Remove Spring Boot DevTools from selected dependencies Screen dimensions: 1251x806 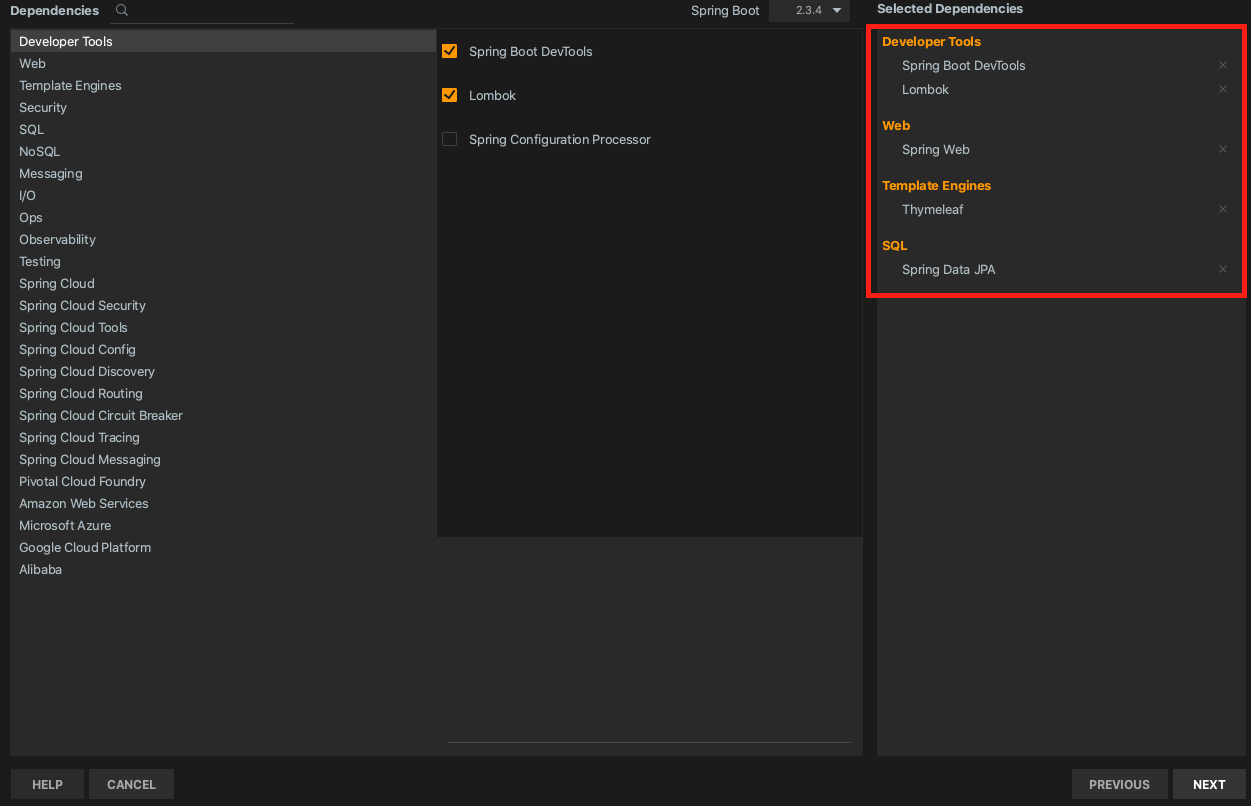click(1222, 65)
